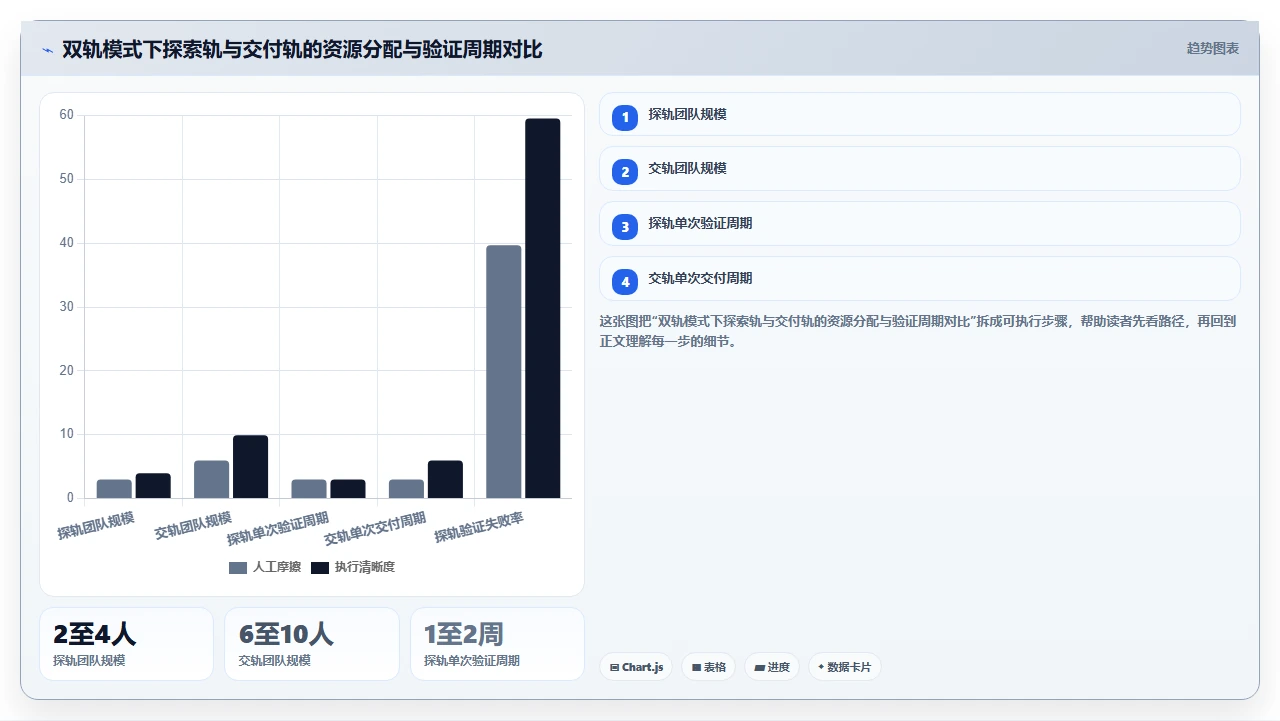Click the 2至4人 data card
The image size is (1280, 721).
[x=127, y=644]
